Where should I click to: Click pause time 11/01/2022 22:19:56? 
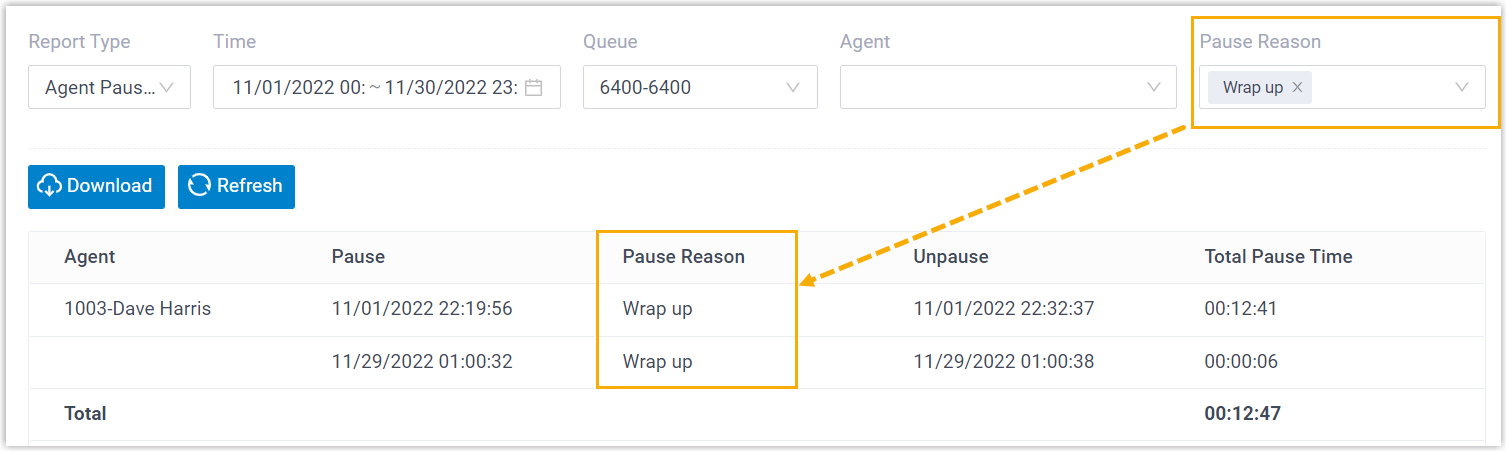click(x=421, y=309)
